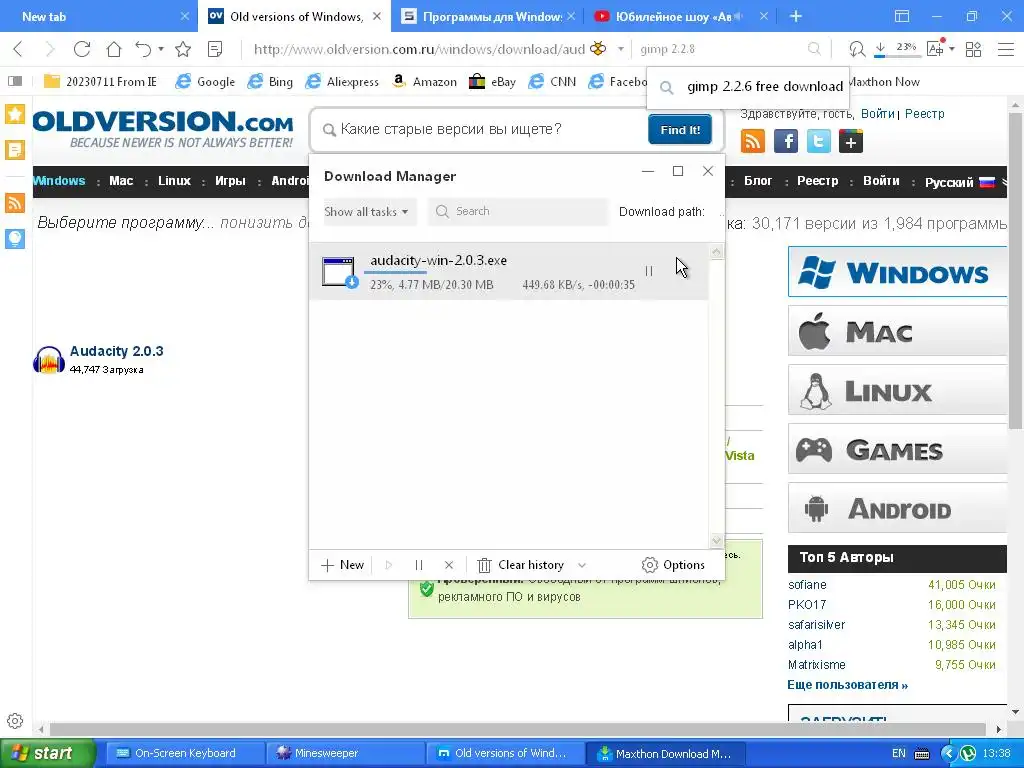Click the Find It! button

[x=680, y=129]
